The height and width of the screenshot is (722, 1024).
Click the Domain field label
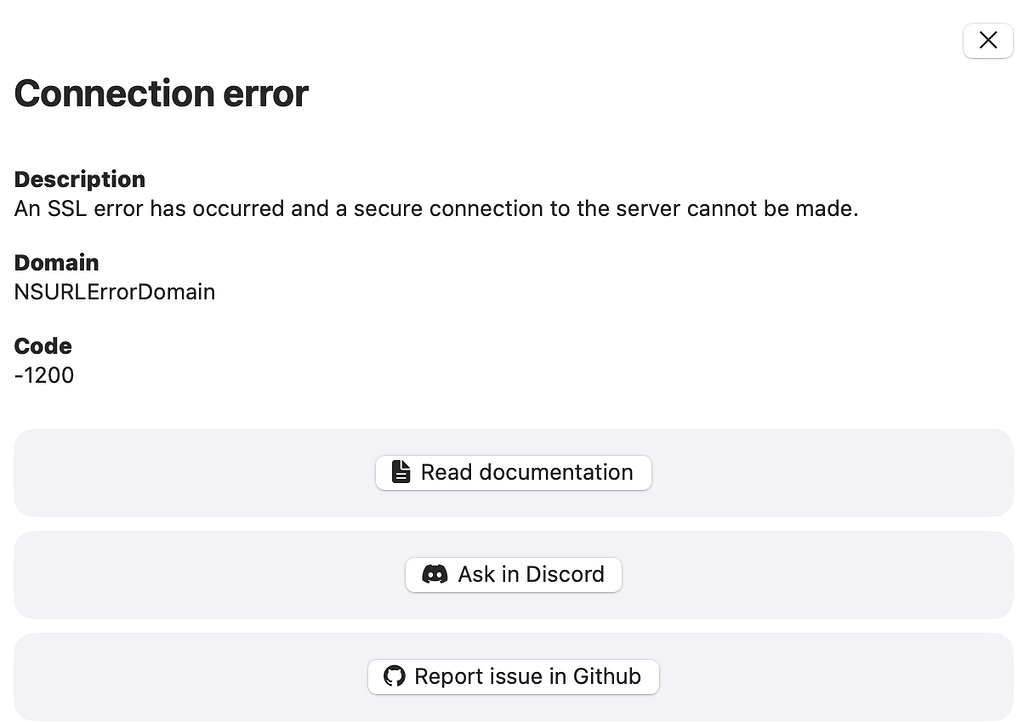56,263
